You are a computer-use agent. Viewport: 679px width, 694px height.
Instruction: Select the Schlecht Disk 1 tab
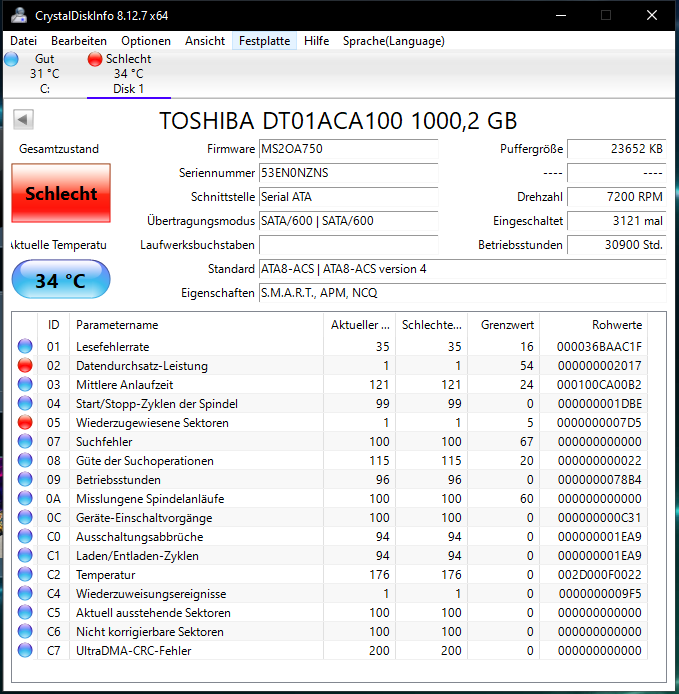point(128,73)
